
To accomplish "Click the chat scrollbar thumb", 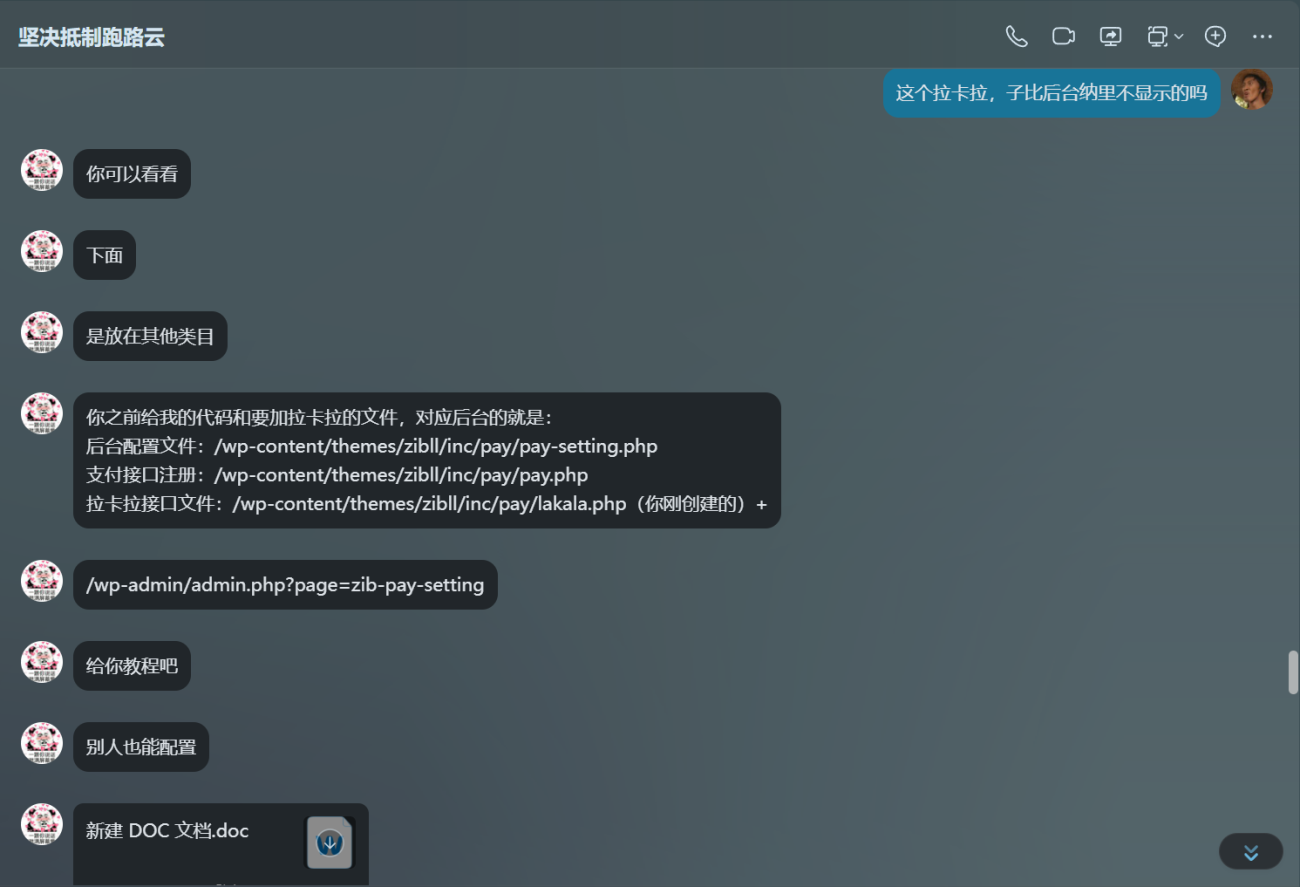I will [x=1292, y=672].
